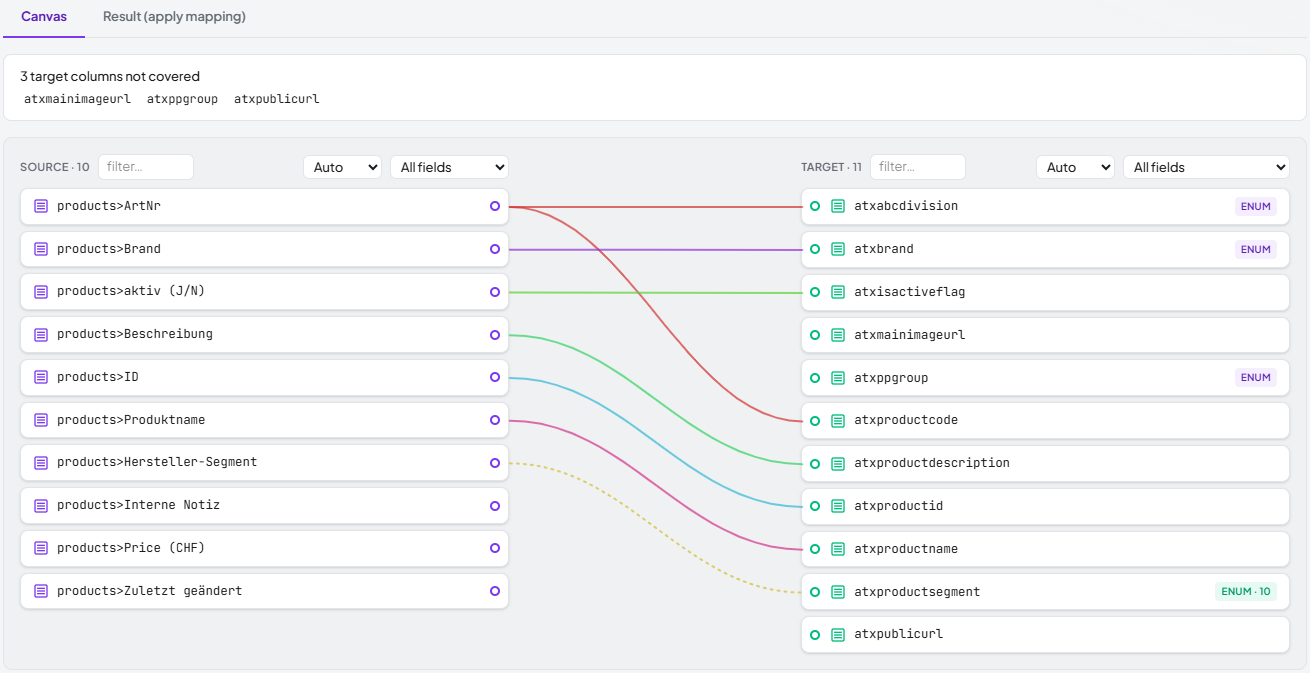Screen dimensions: 1310x673
Task: Focus the target filter input
Action: (918, 167)
